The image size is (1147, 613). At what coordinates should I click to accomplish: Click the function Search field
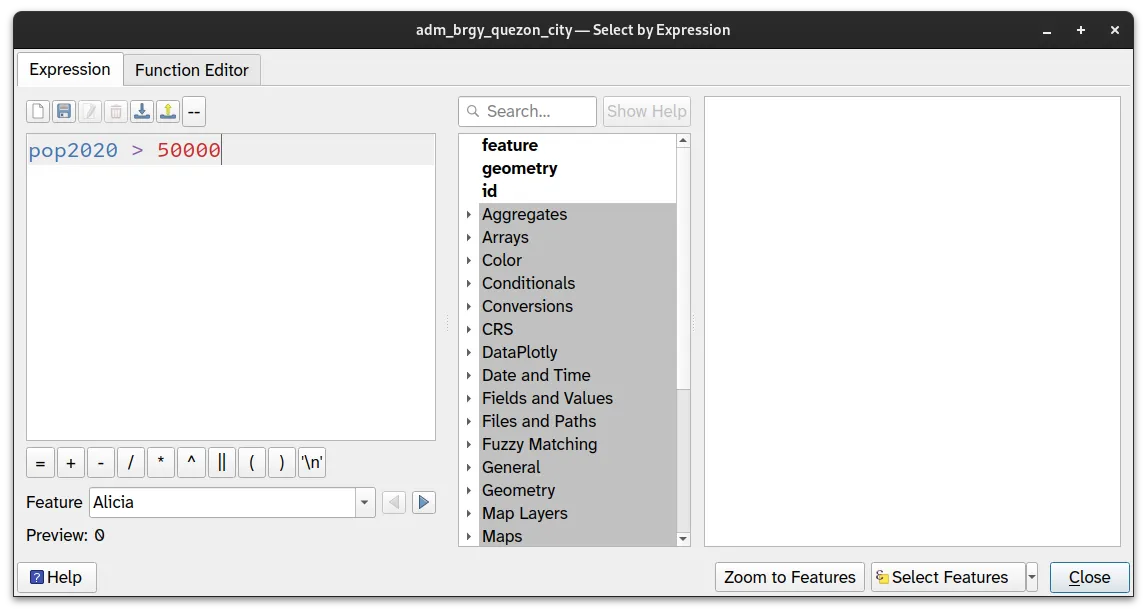click(x=528, y=111)
